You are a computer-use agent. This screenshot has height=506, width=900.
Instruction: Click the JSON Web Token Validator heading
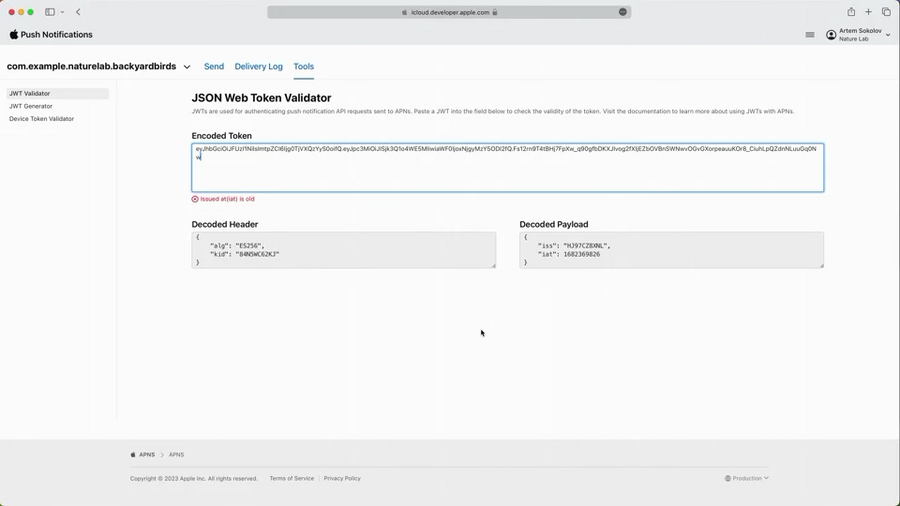[x=261, y=98]
